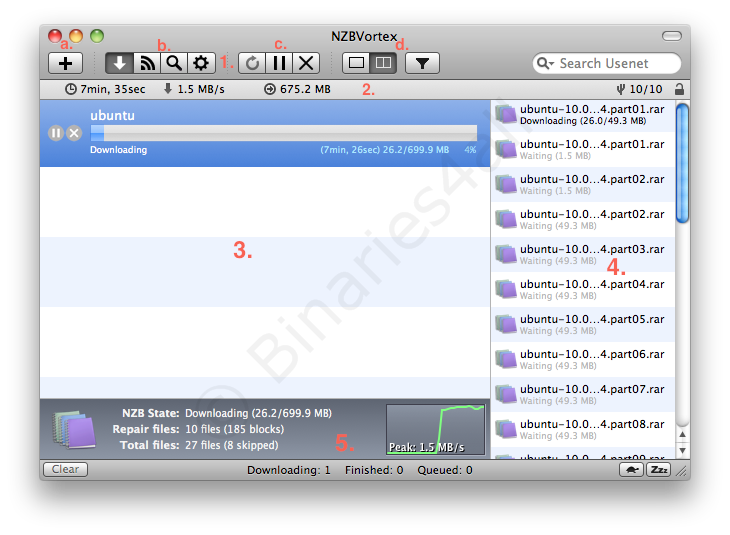Click the file list scrollbar thumb
This screenshot has height=535, width=730.
tap(682, 163)
